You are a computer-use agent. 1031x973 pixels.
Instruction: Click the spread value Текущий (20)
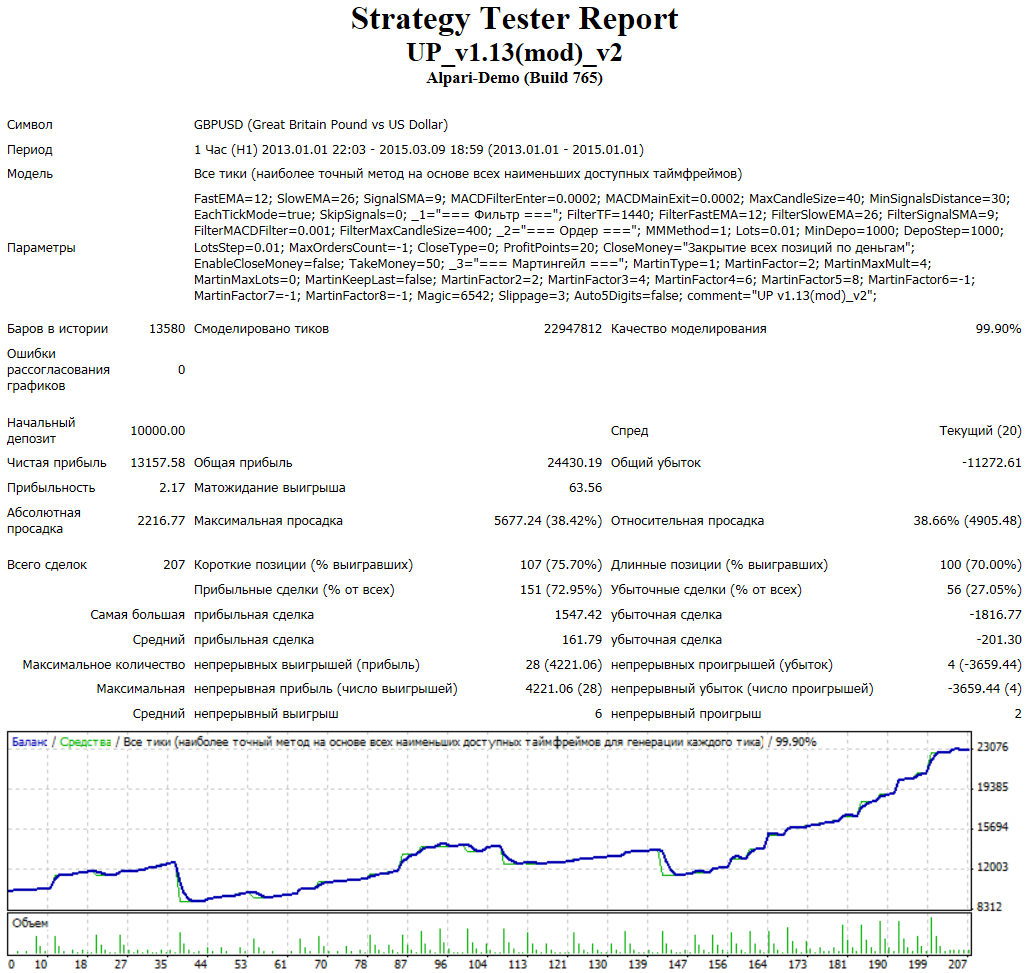tap(980, 431)
